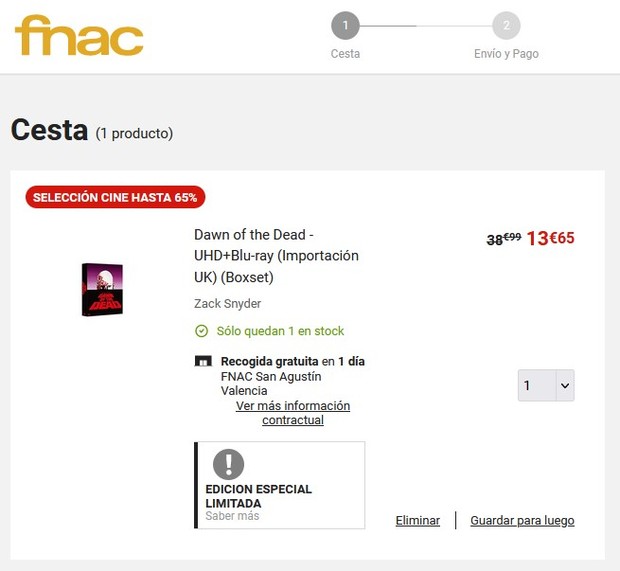620x571 pixels.
Task: Click the Fnac logo
Action: click(x=79, y=36)
